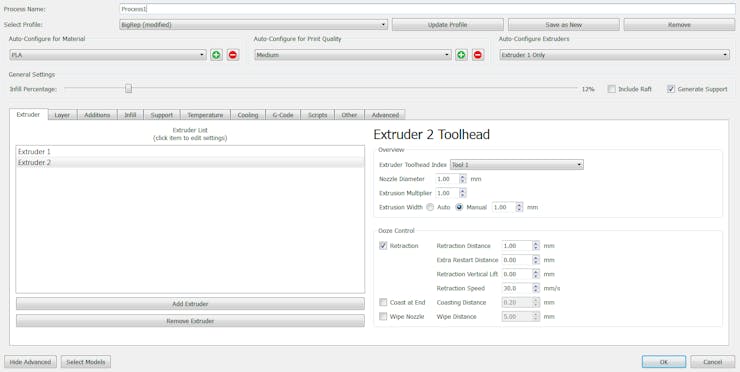Viewport: 740px width, 372px height.
Task: Click the Process Name input field
Action: pos(427,9)
